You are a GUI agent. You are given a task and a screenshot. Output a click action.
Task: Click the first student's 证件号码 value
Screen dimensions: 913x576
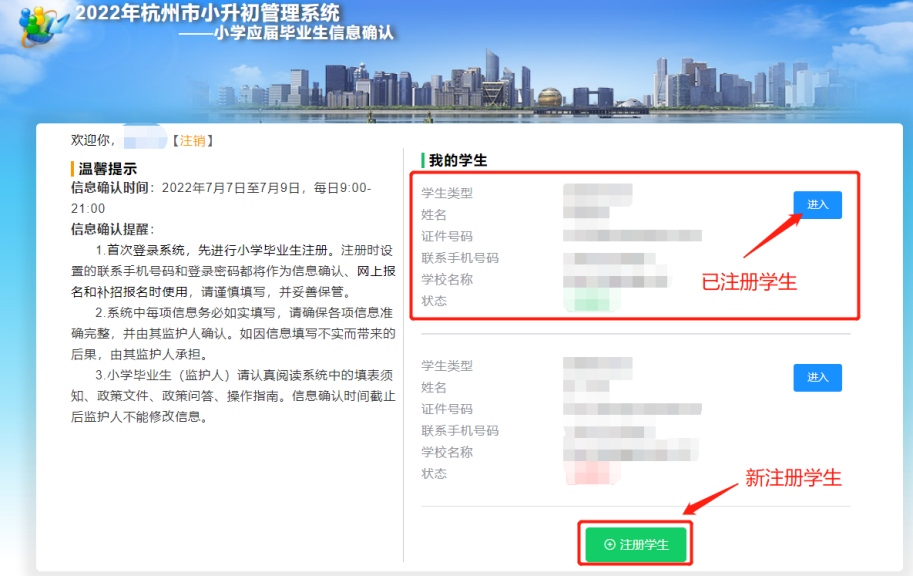(631, 236)
